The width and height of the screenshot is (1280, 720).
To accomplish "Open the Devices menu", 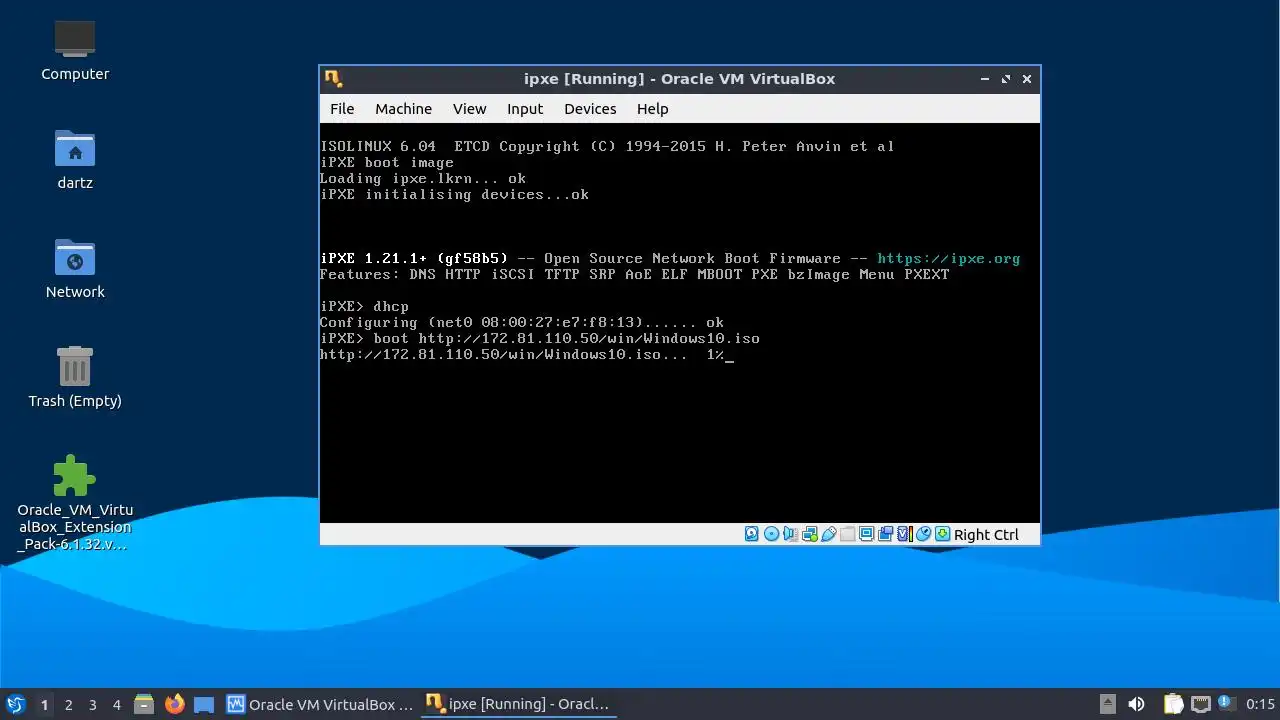I will 590,109.
